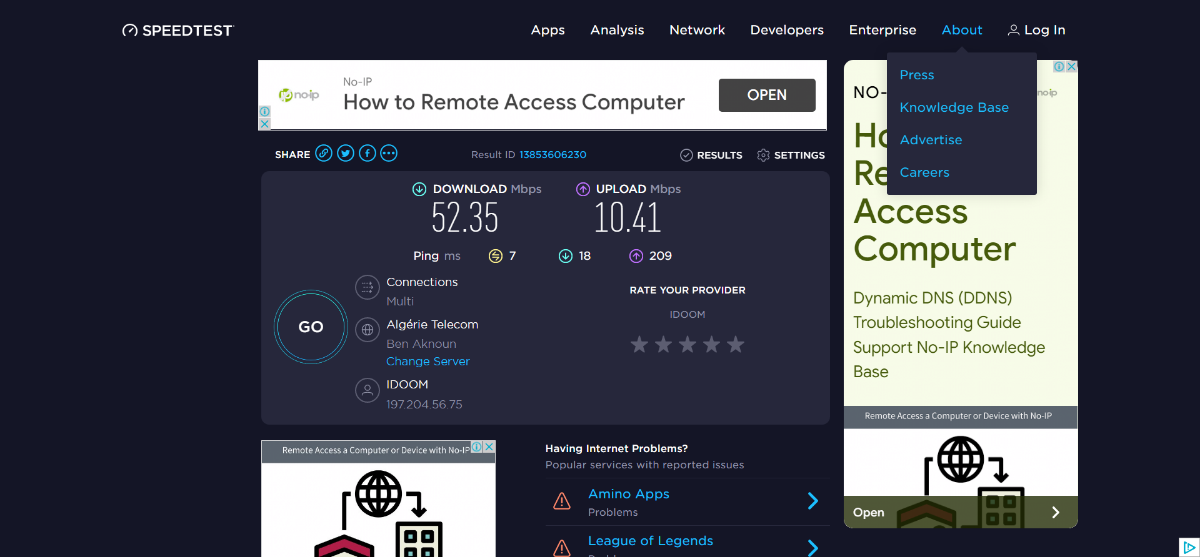Screen dimensions: 1200x557
Task: Rate provider five stars
Action: [736, 345]
